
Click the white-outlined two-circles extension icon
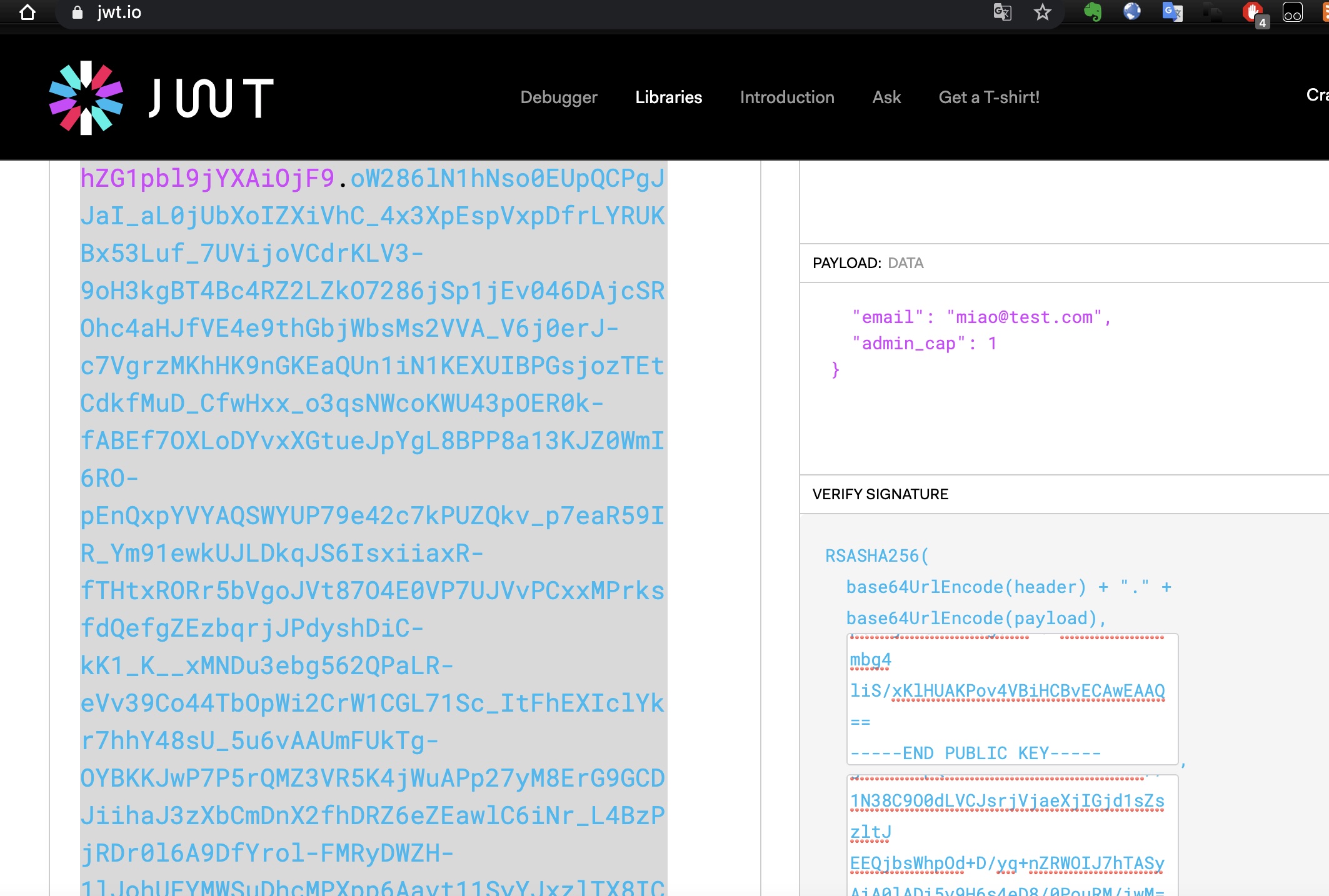point(1292,12)
